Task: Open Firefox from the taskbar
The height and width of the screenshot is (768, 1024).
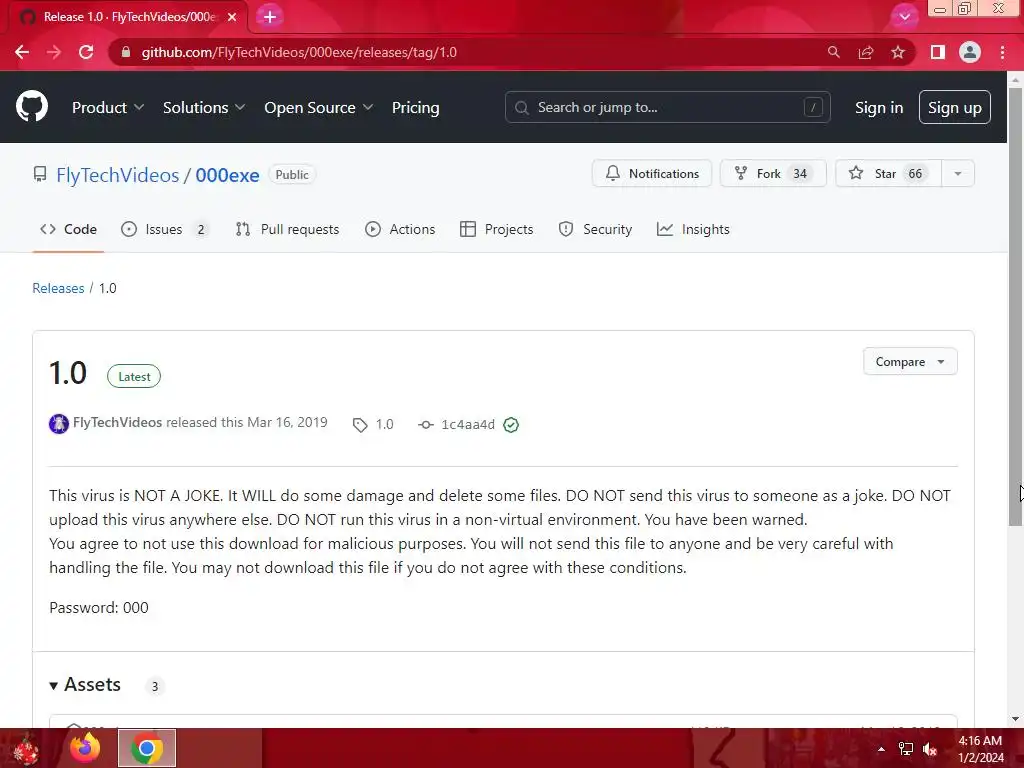Action: pyautogui.click(x=86, y=748)
